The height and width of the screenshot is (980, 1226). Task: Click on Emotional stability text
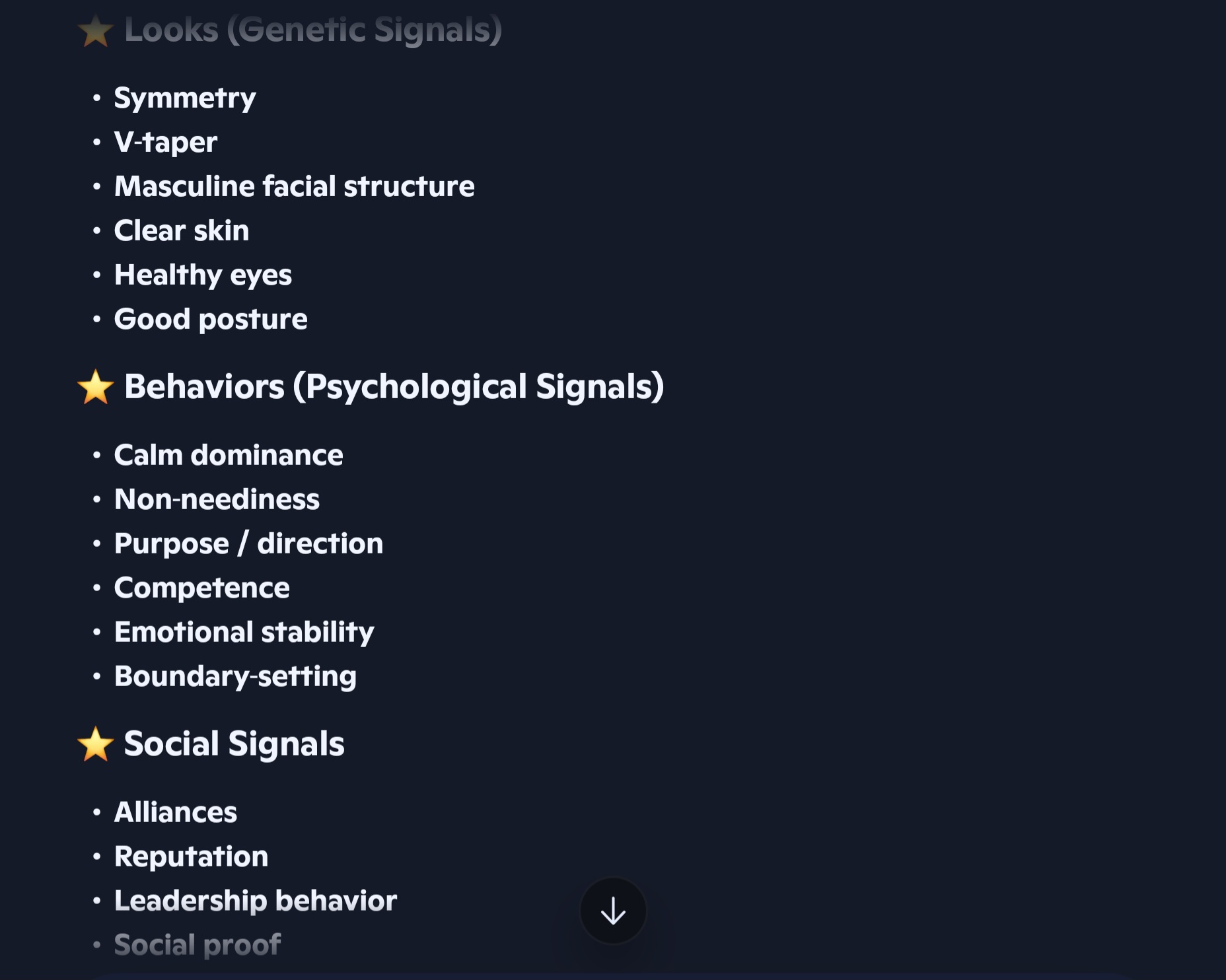pos(244,633)
